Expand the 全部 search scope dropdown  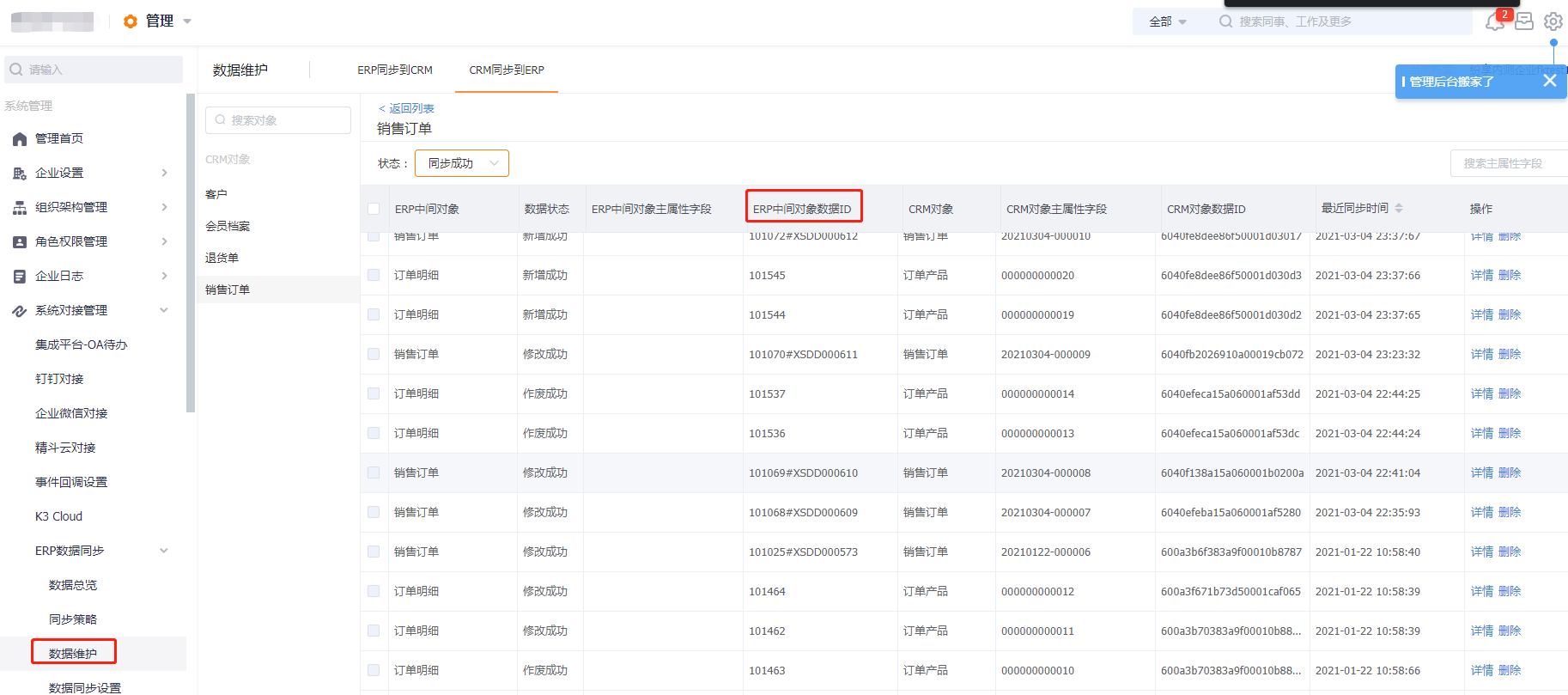pos(1167,21)
